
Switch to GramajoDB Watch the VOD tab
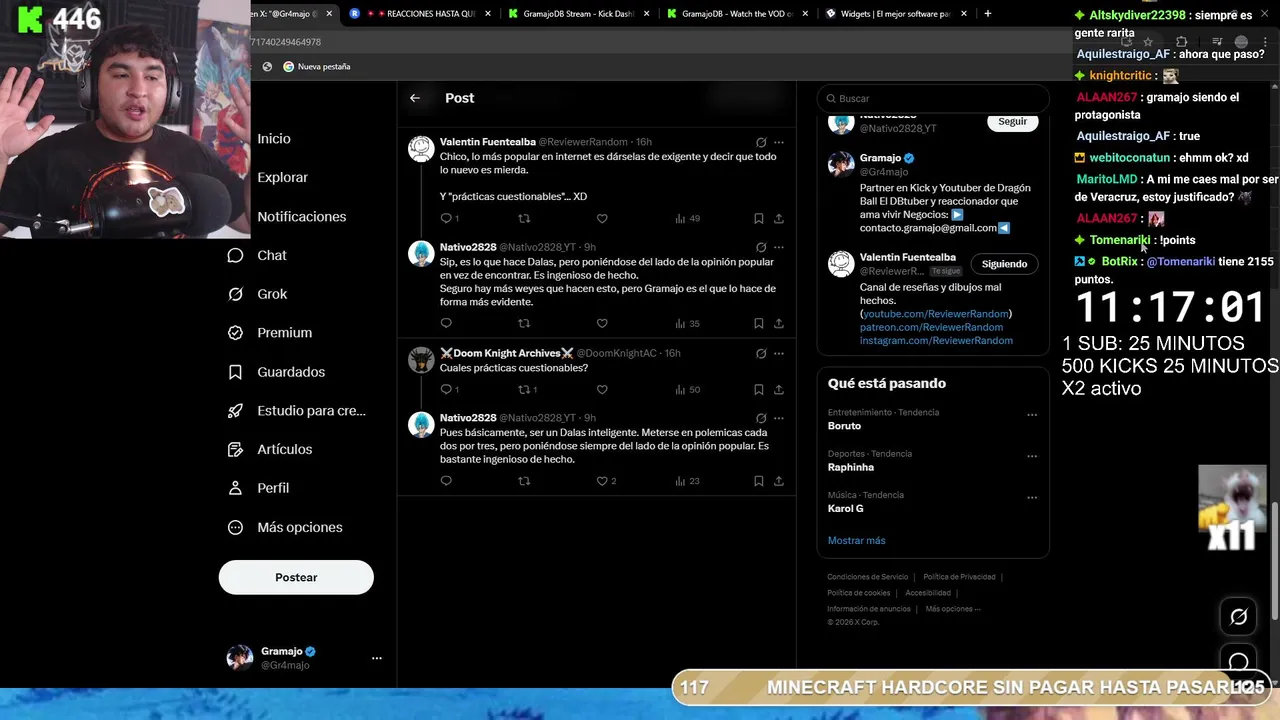click(738, 14)
